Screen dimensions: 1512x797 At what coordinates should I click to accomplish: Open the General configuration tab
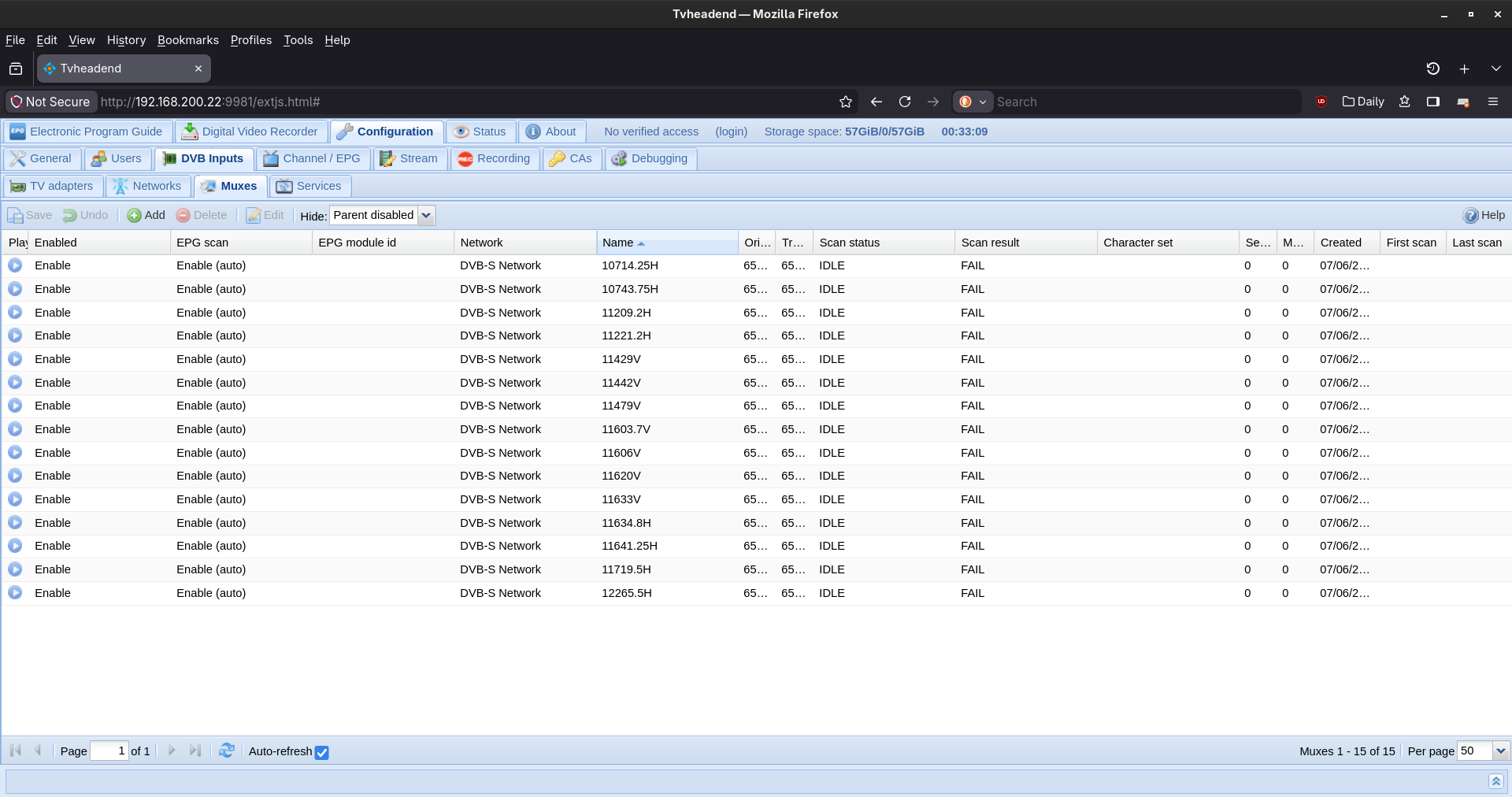tap(41, 158)
